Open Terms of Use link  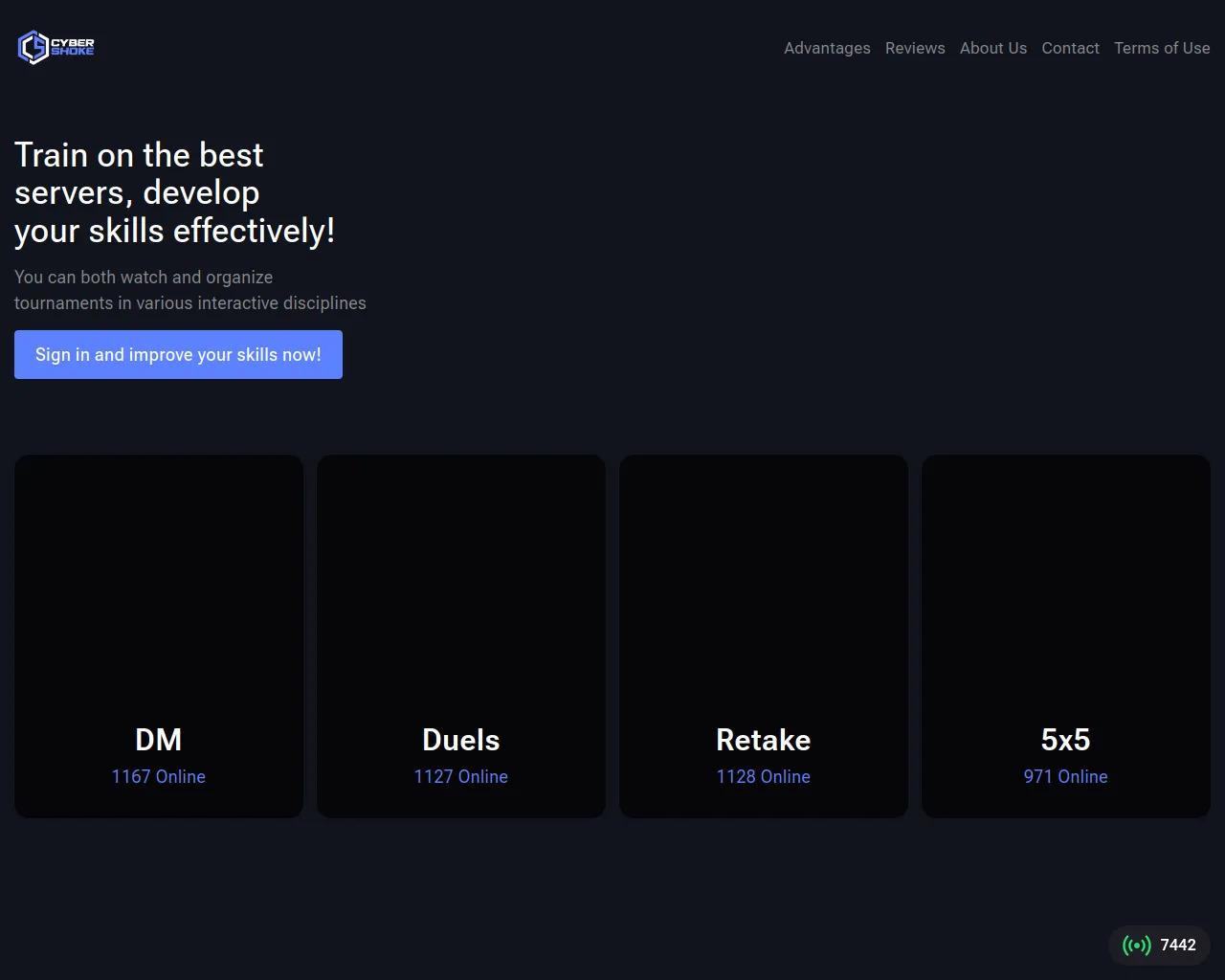(1162, 48)
